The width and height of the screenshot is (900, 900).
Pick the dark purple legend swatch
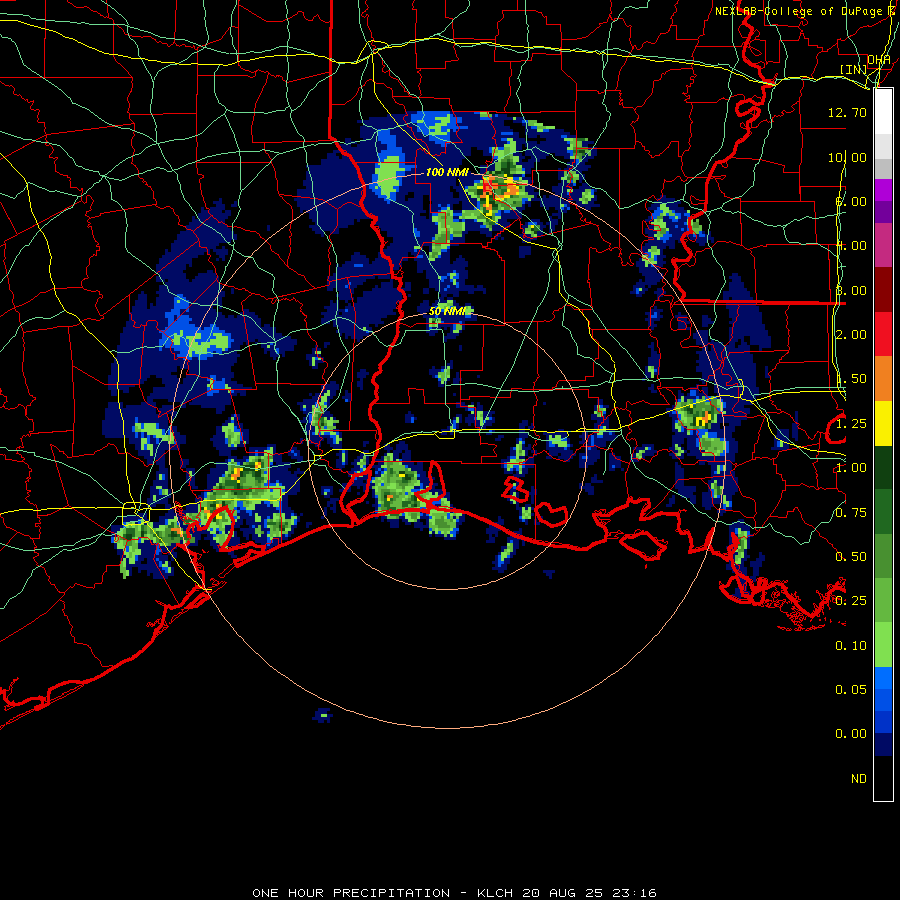[x=883, y=212]
